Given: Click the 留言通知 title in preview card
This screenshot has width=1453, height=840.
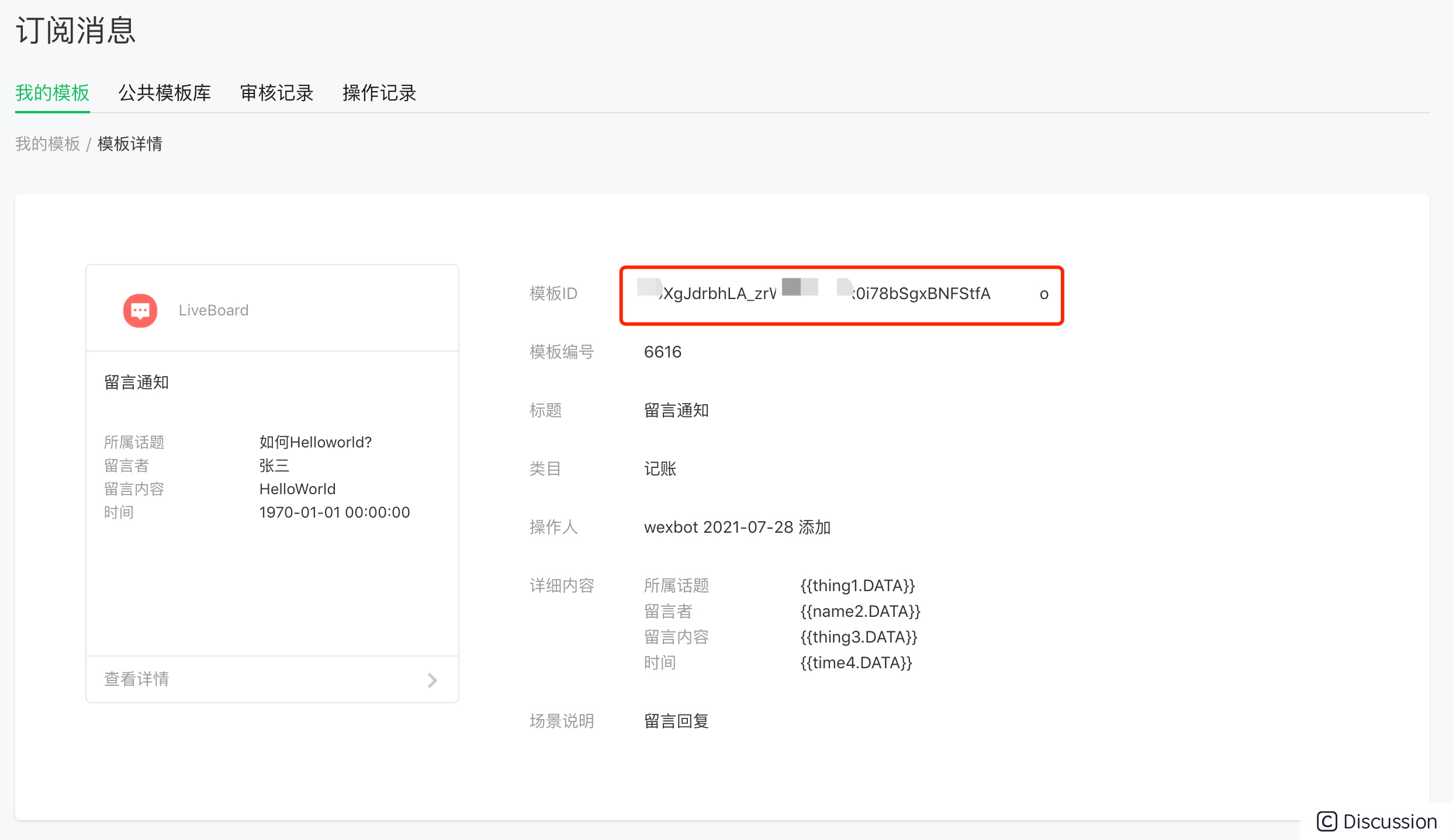Looking at the screenshot, I should tap(136, 383).
